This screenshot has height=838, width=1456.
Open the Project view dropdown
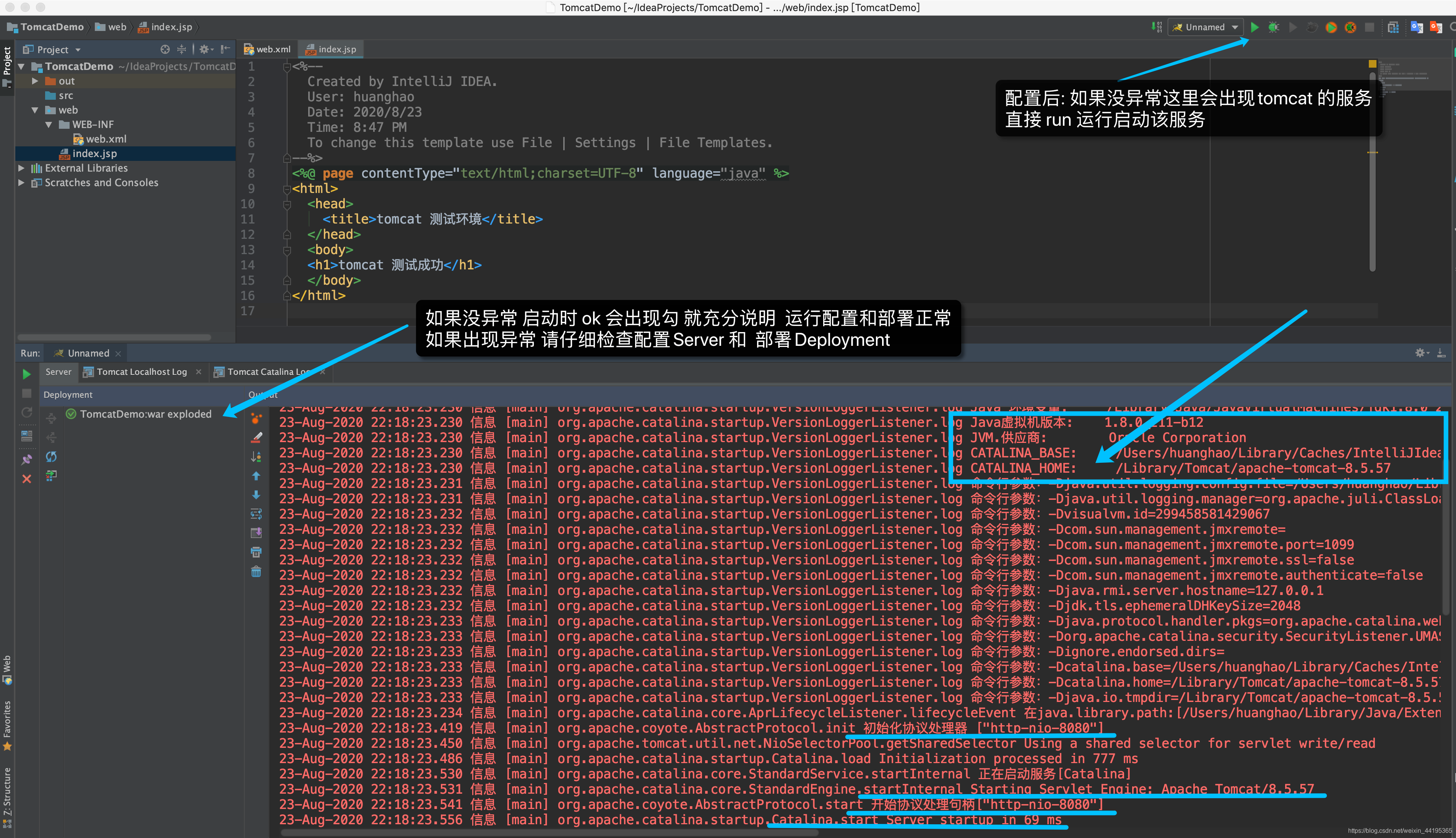(52, 50)
